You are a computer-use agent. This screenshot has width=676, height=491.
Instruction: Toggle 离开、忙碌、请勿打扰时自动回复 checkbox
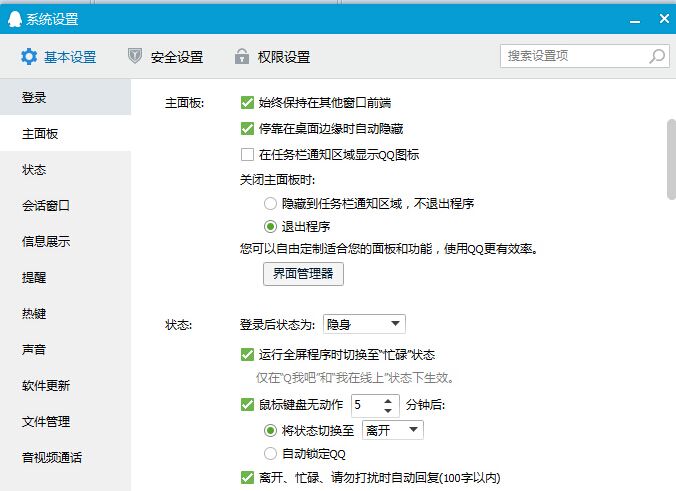(x=247, y=478)
